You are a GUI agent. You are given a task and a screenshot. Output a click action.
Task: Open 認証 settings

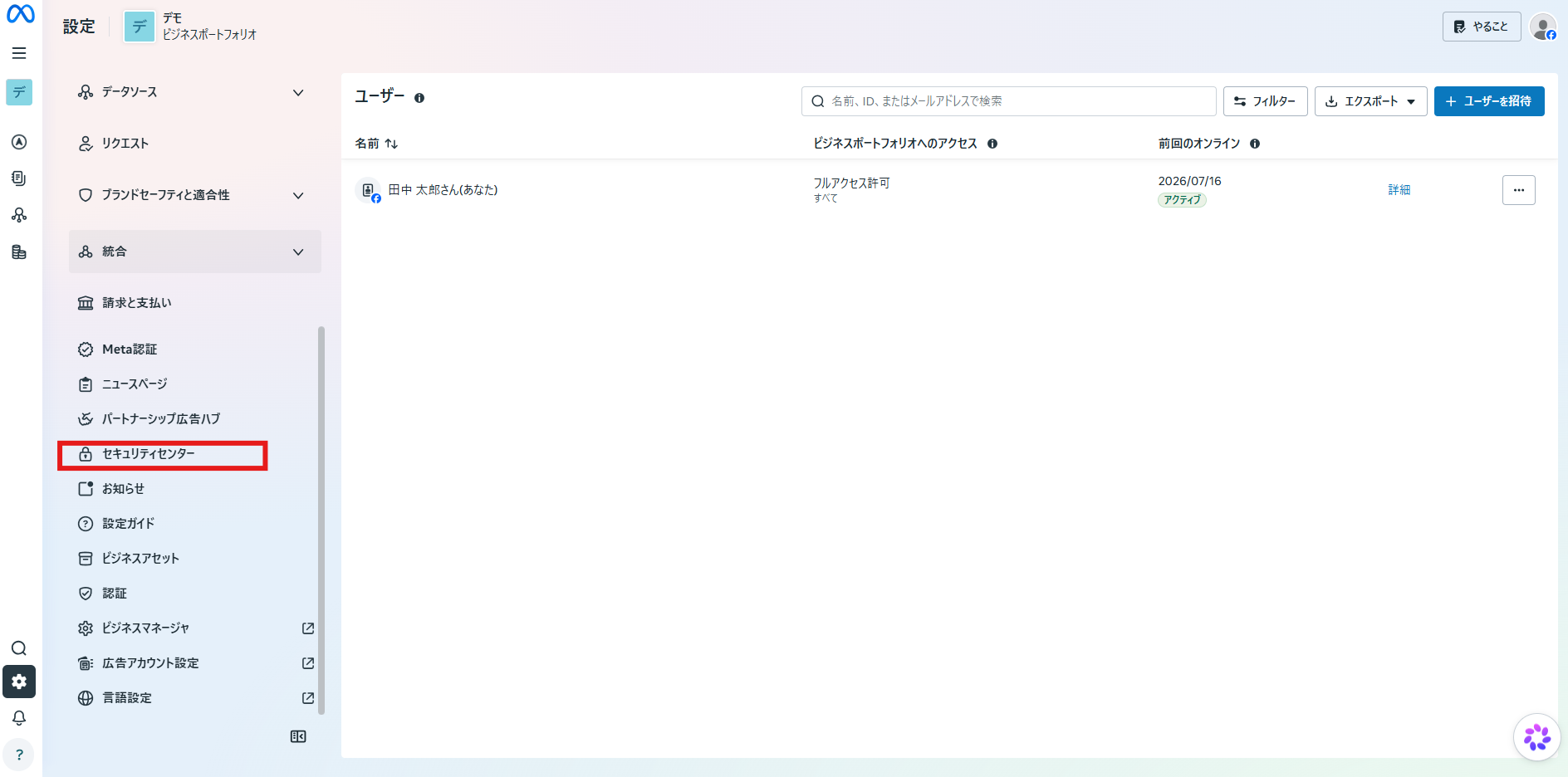(195, 594)
